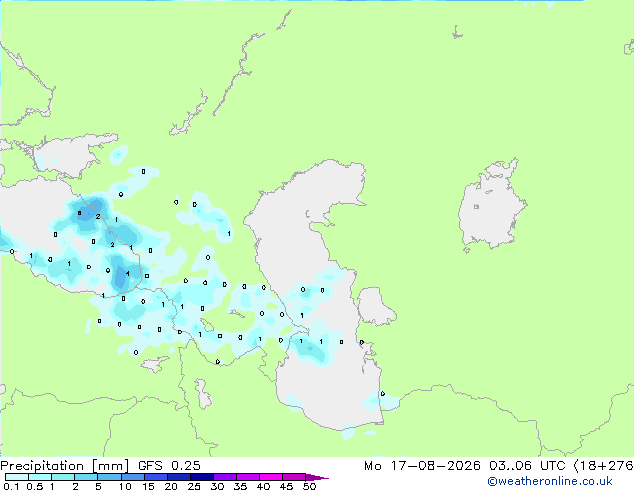This screenshot has height=490, width=634.
Task: Pick the 10–15 mm legend swatch
Action: click(x=133, y=477)
